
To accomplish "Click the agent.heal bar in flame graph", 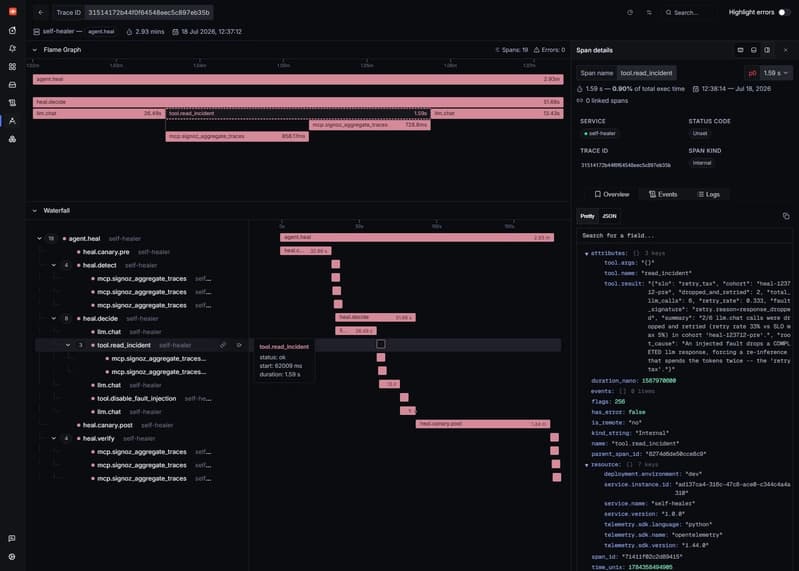I will tap(298, 79).
